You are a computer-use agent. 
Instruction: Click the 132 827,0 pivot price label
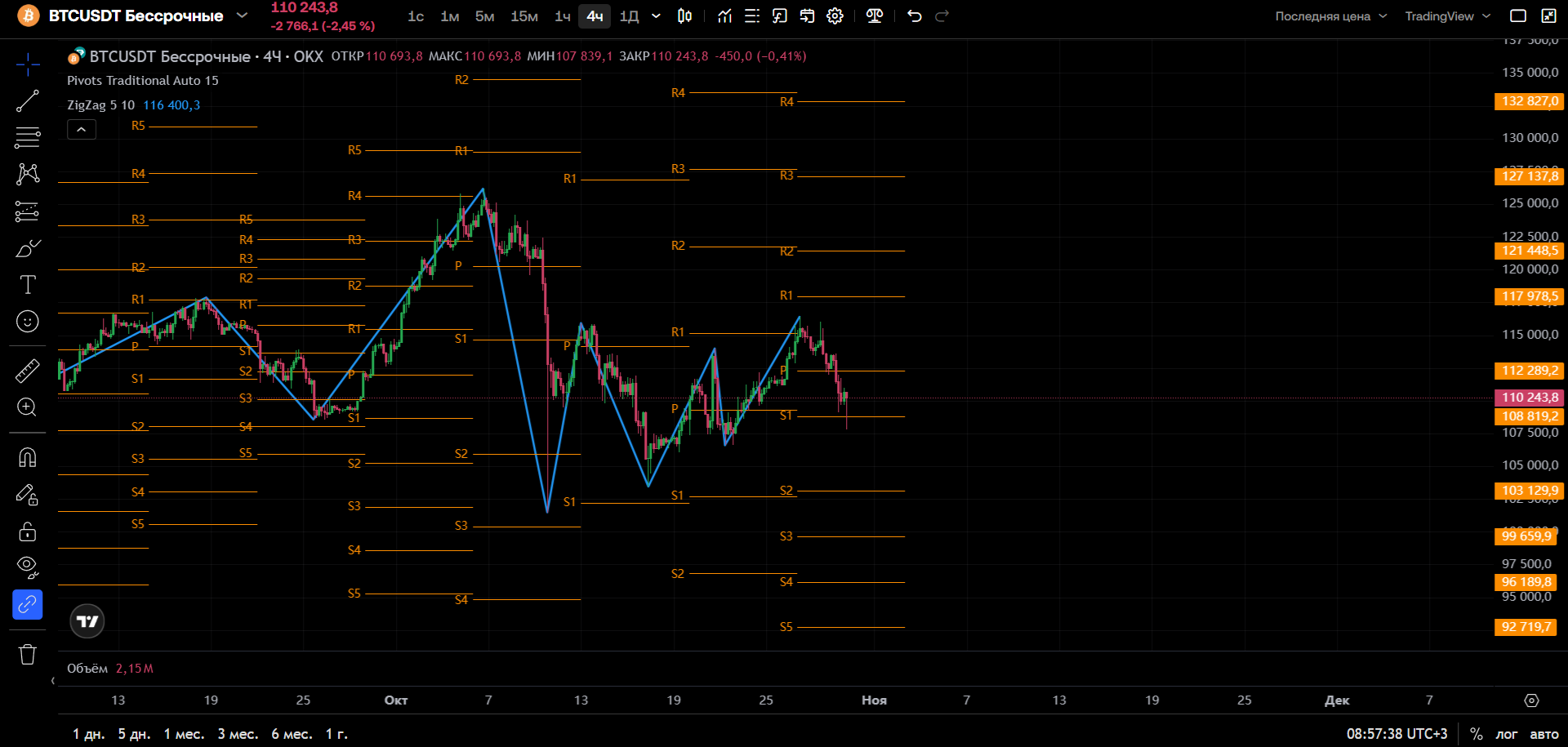(x=1529, y=101)
